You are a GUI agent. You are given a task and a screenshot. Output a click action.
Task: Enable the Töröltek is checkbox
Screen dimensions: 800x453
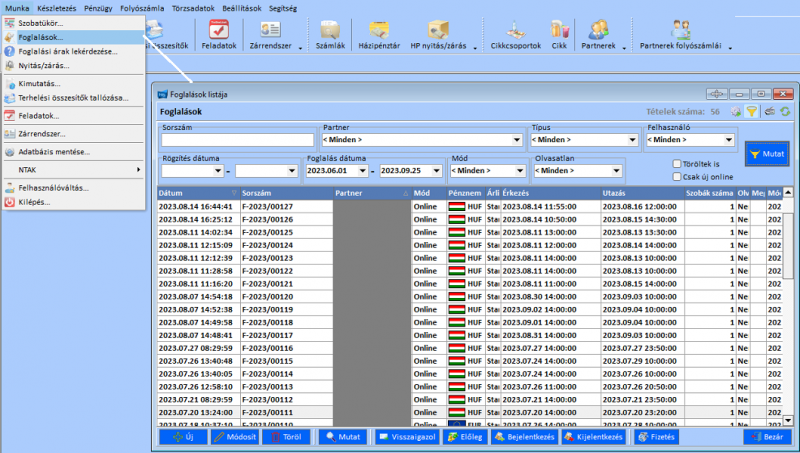(x=677, y=164)
